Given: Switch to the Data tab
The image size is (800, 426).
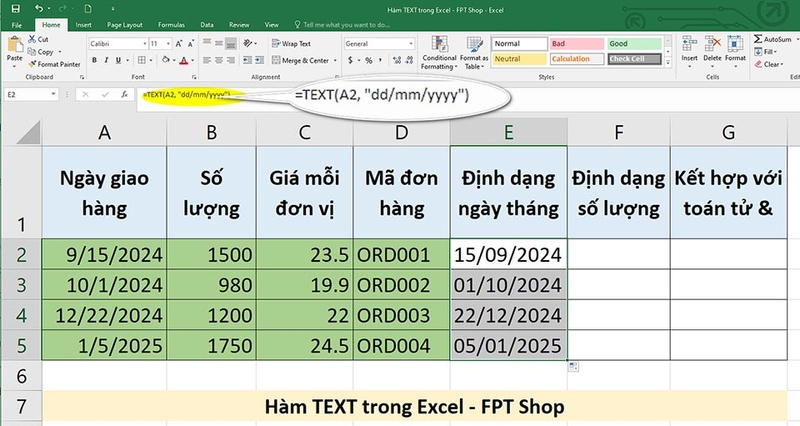Looking at the screenshot, I should click(x=207, y=24).
